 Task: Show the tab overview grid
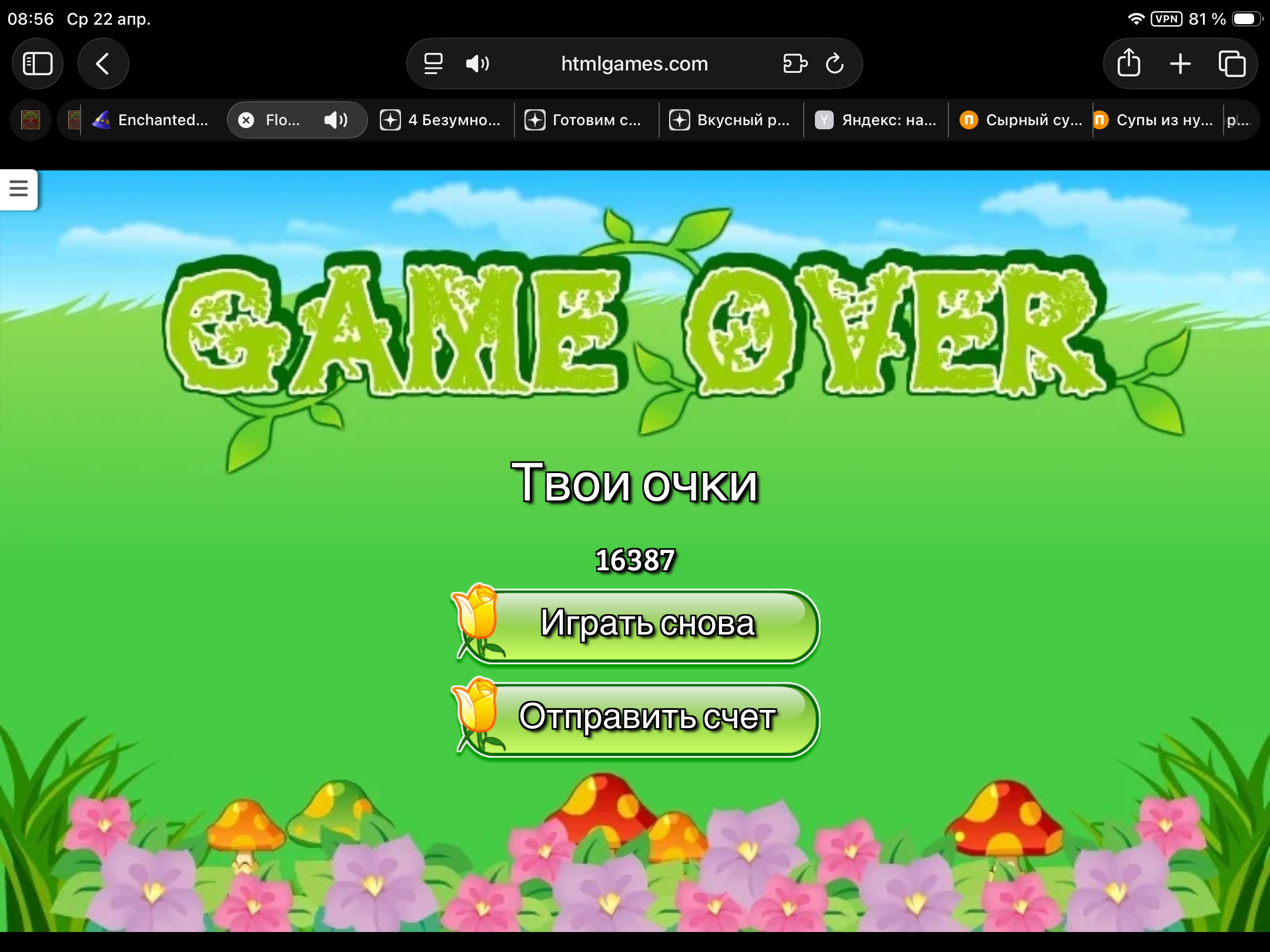(1232, 63)
